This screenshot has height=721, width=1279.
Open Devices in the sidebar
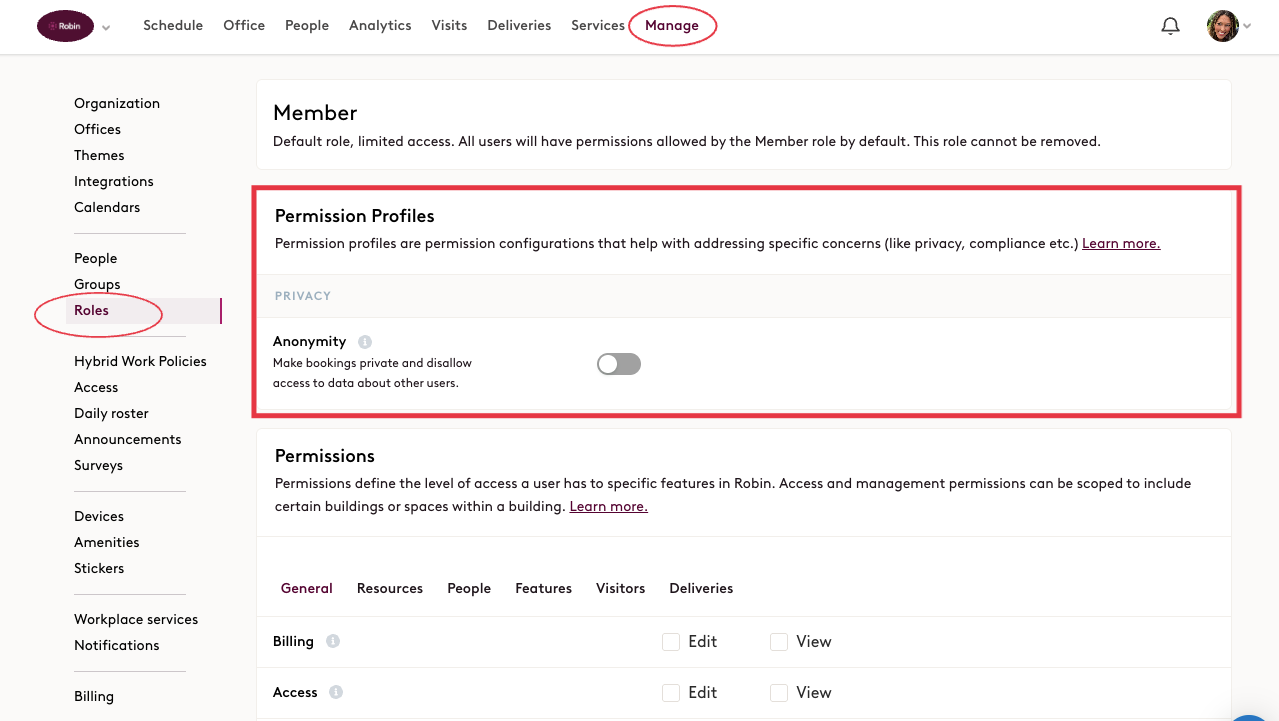pos(99,516)
